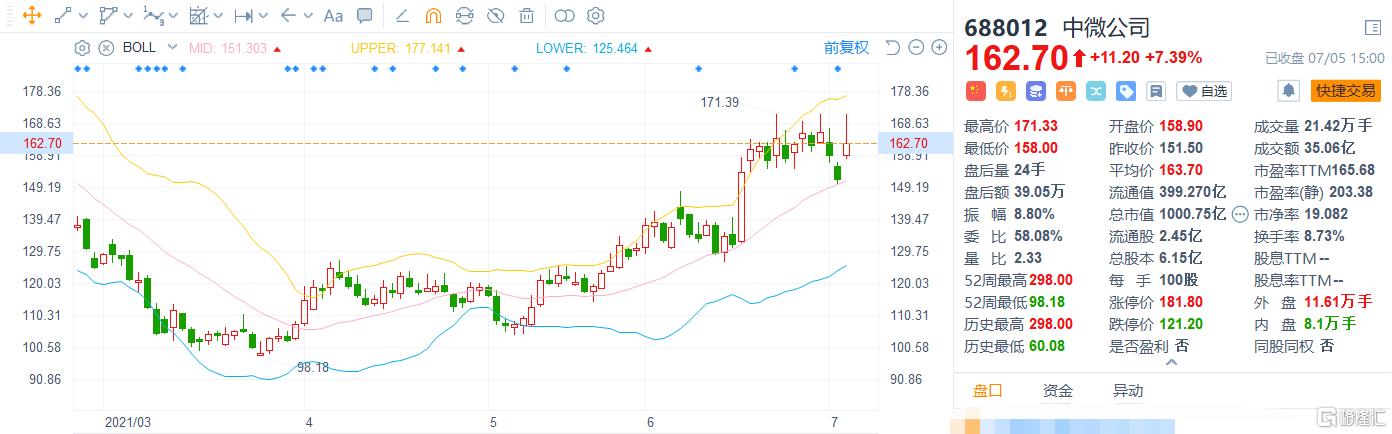Click the orange lightning level icon
Image resolution: width=1392 pixels, height=434 pixels.
point(1005,91)
